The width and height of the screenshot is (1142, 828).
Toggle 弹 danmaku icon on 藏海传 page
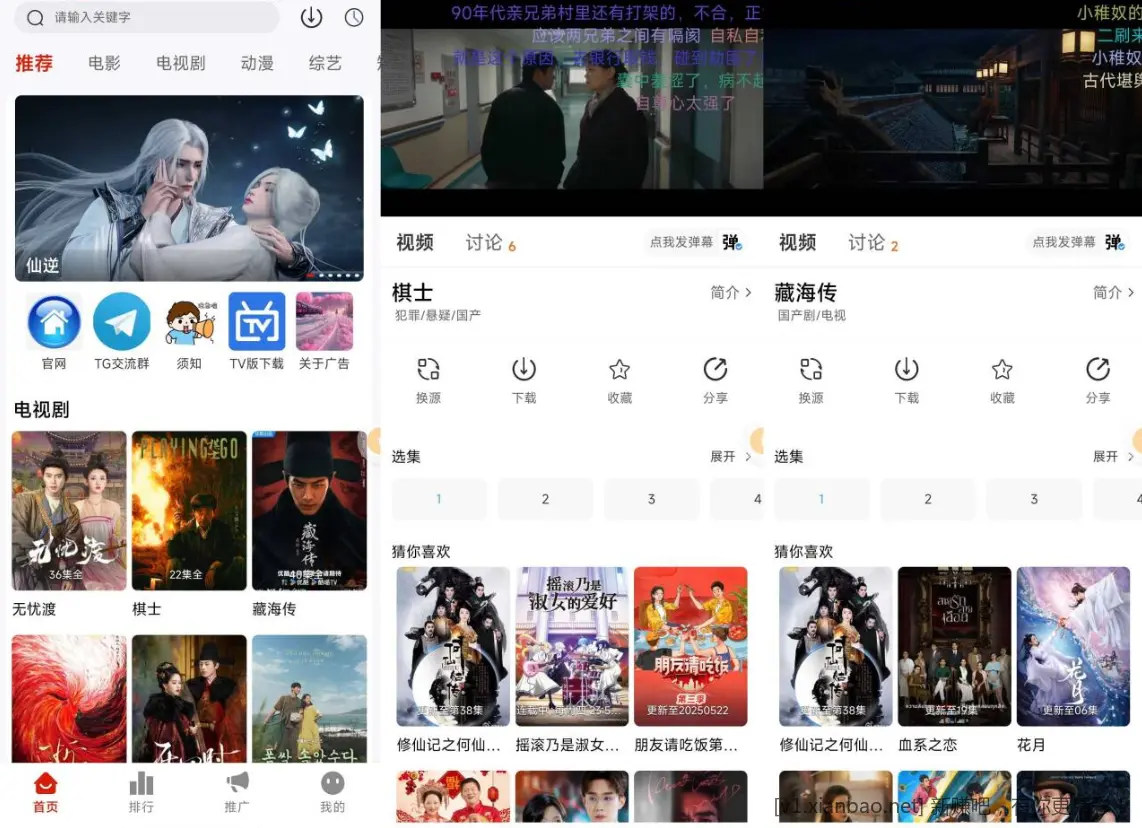tap(1114, 242)
